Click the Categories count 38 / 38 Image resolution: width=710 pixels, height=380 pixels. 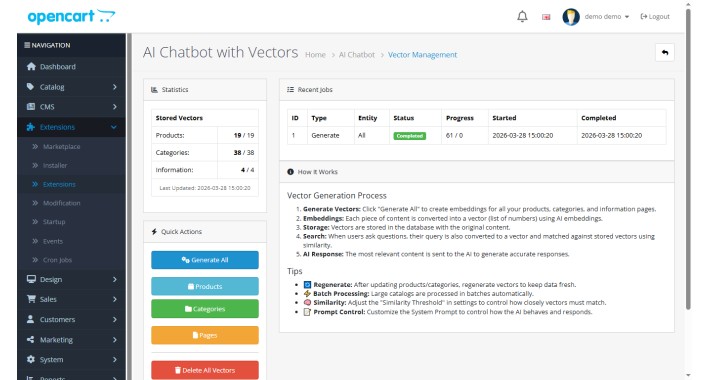click(244, 153)
